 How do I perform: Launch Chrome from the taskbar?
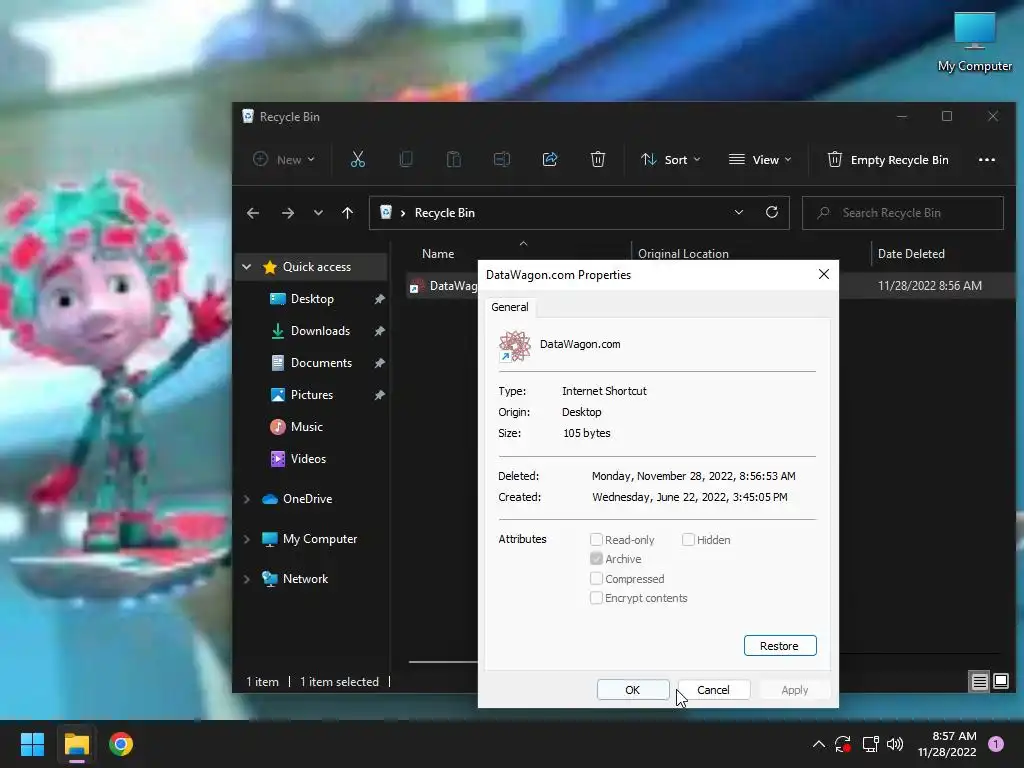click(121, 744)
